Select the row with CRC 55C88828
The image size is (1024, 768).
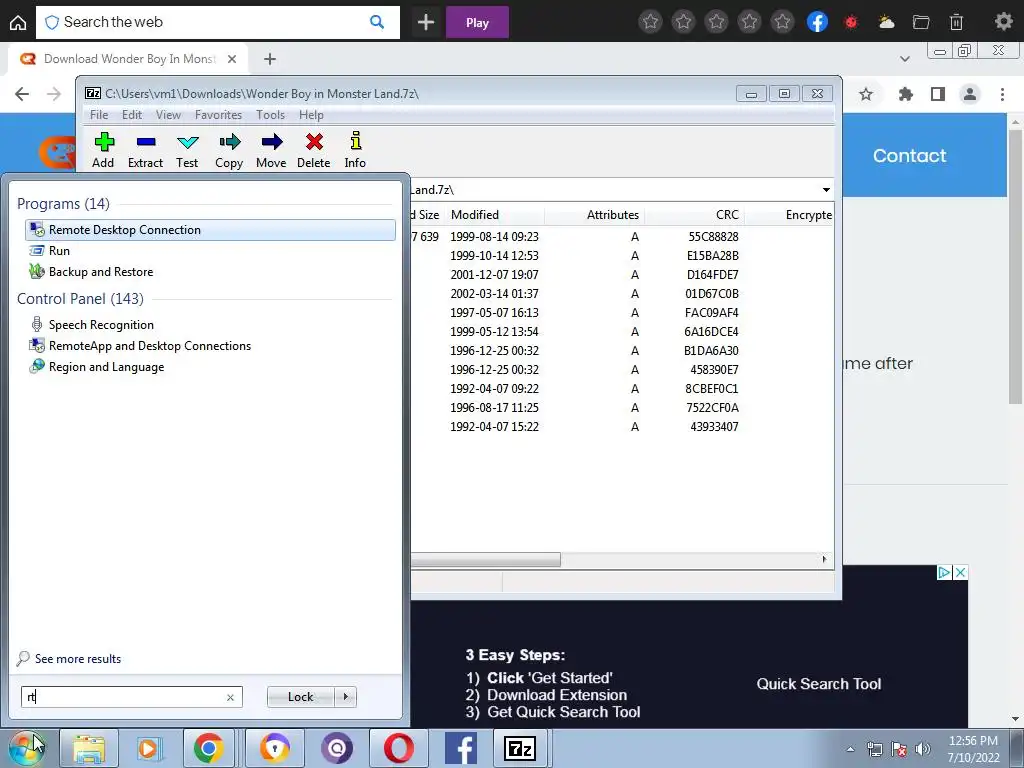coord(621,236)
